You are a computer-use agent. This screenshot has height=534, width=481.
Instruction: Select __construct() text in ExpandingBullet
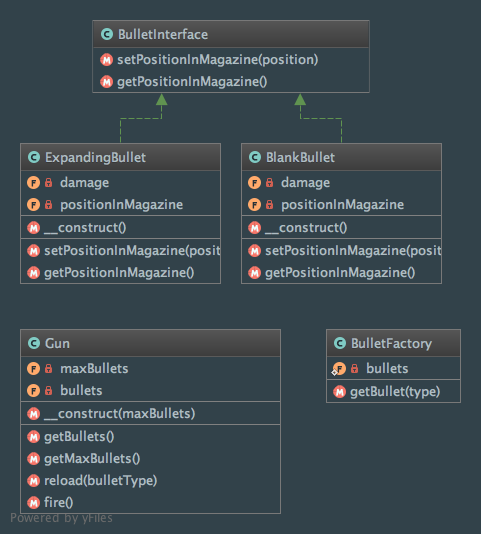tap(85, 227)
